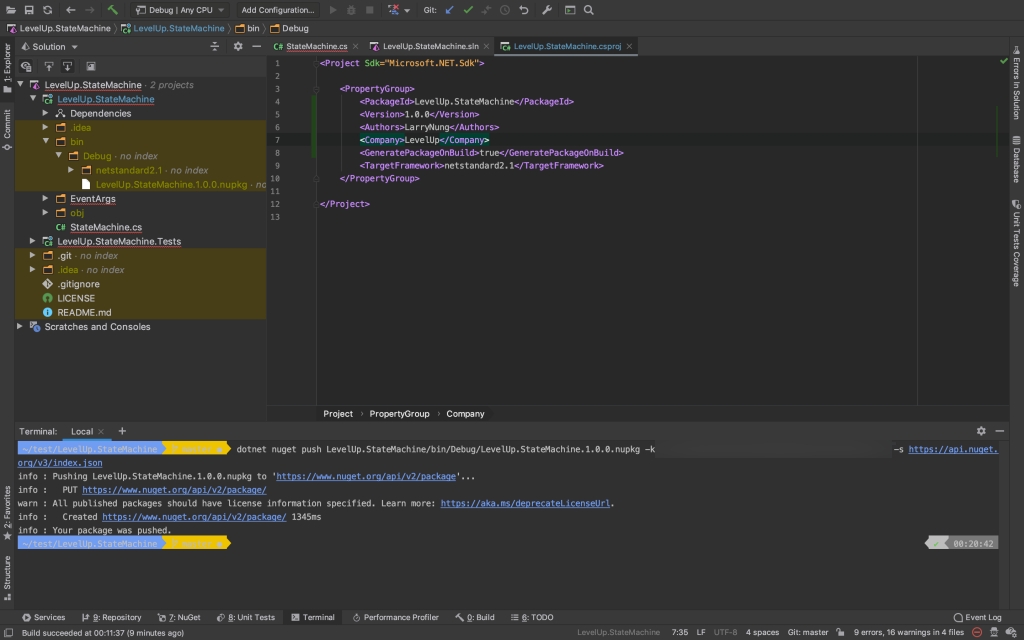The width and height of the screenshot is (1024, 640).
Task: Select the .gitignore file
Action: [78, 284]
